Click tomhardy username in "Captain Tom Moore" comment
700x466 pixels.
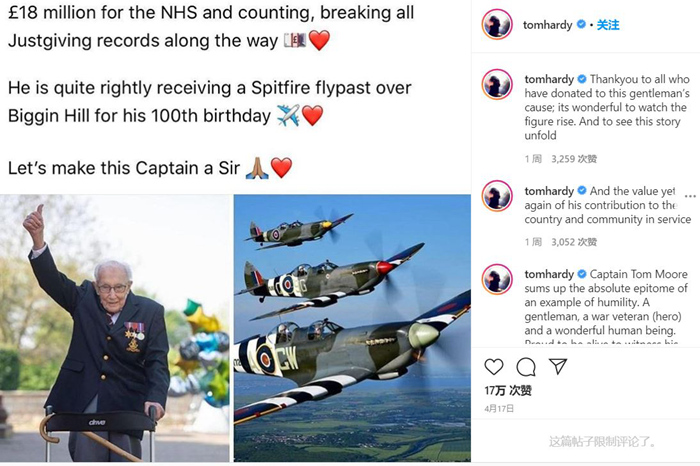pos(548,274)
